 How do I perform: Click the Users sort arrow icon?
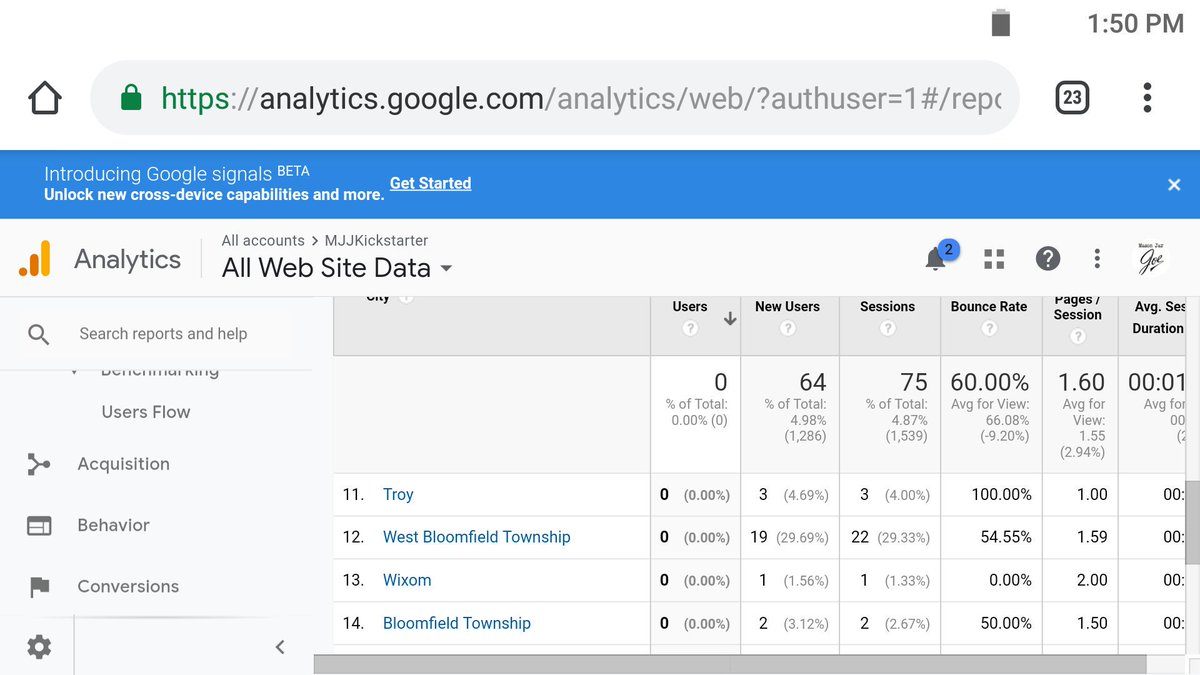coord(730,319)
